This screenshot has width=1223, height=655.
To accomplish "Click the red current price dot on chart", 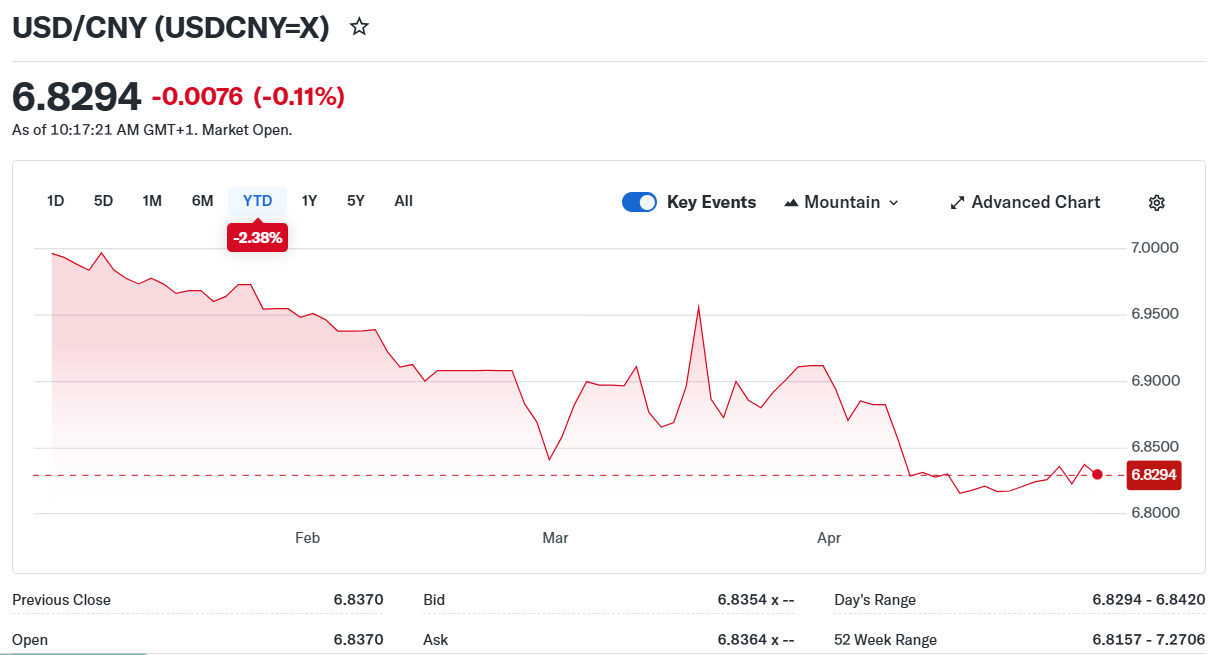I will click(x=1097, y=474).
